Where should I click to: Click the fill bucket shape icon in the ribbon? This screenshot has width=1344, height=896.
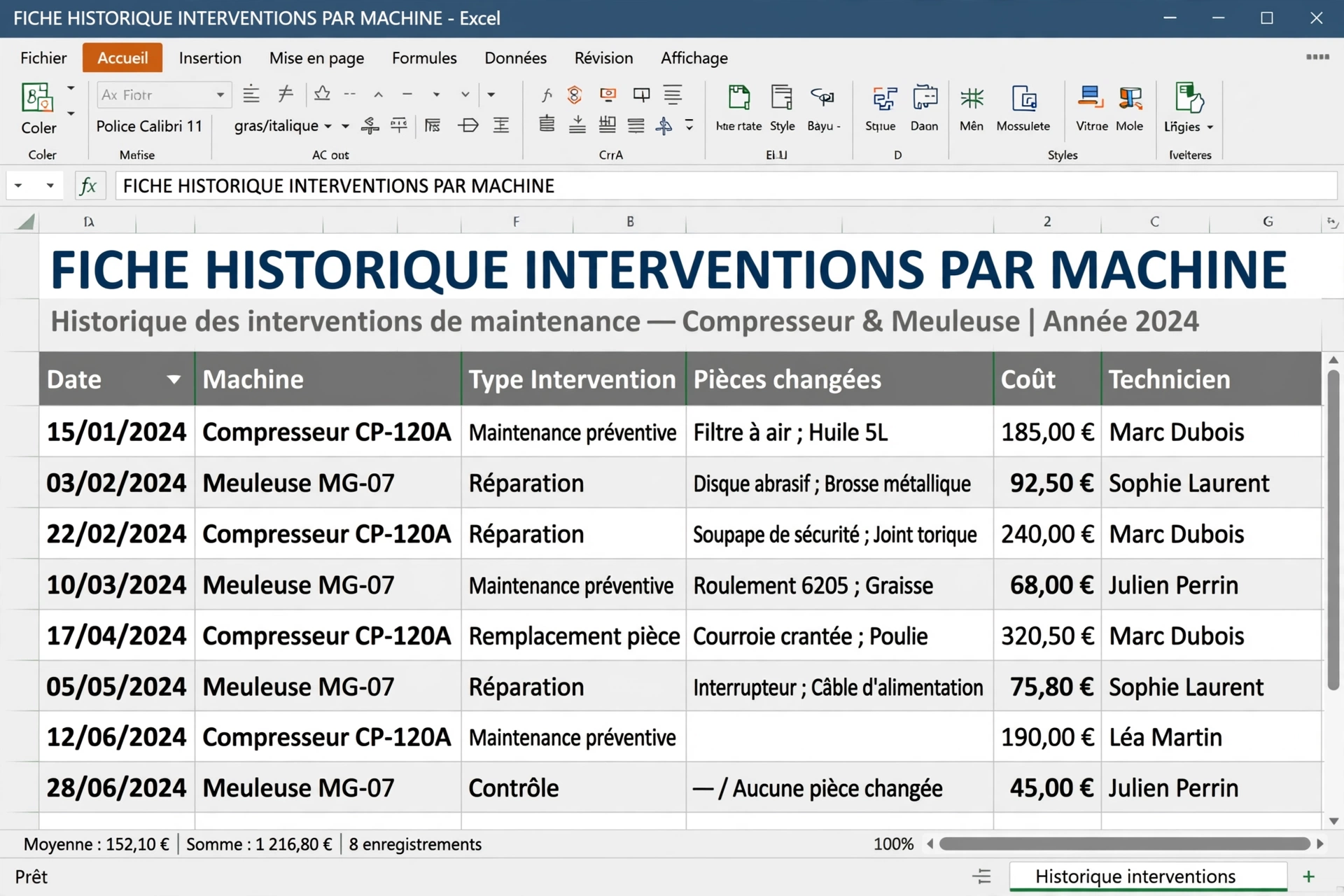click(x=322, y=93)
